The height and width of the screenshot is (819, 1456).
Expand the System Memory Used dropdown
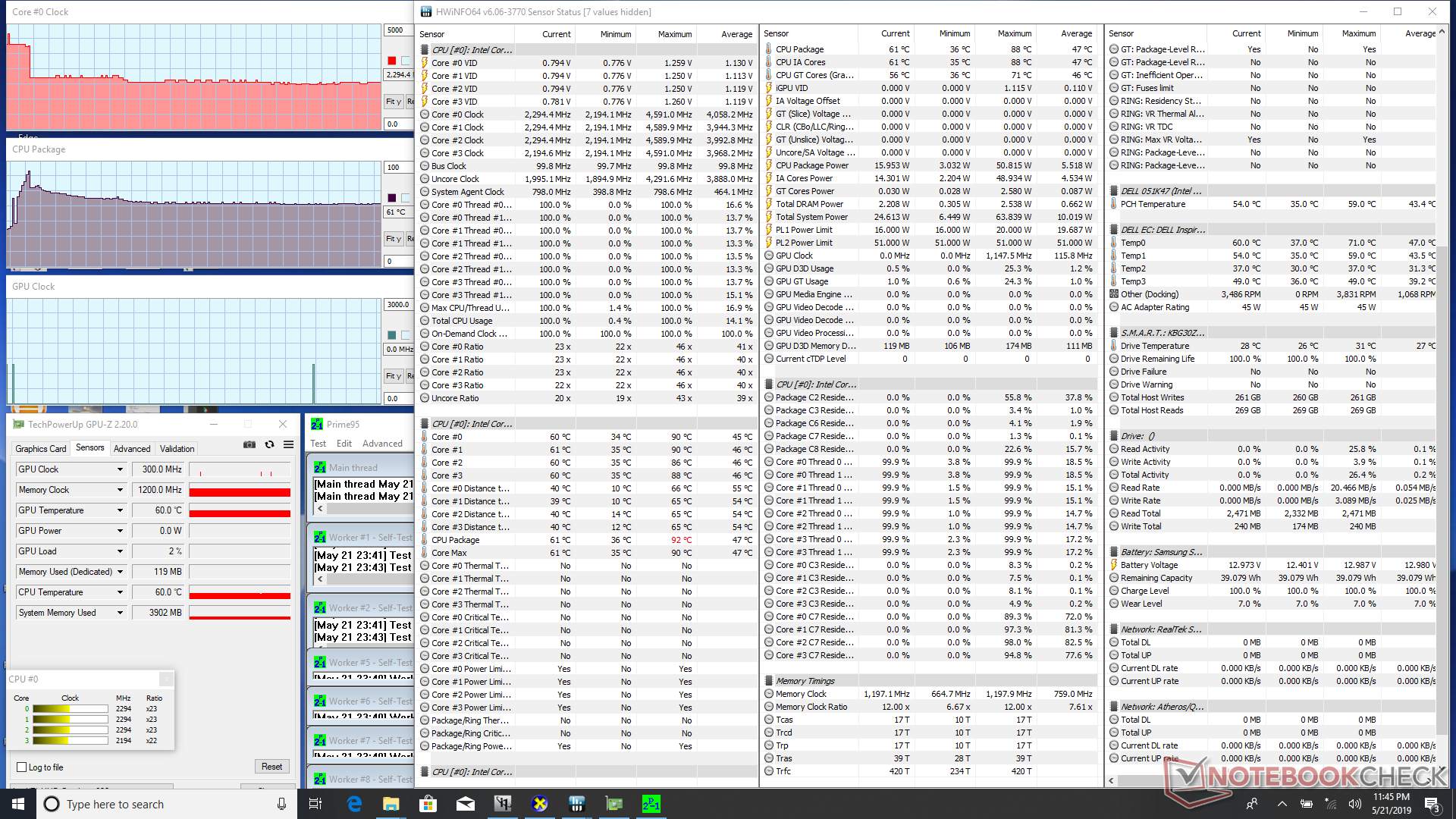point(120,613)
